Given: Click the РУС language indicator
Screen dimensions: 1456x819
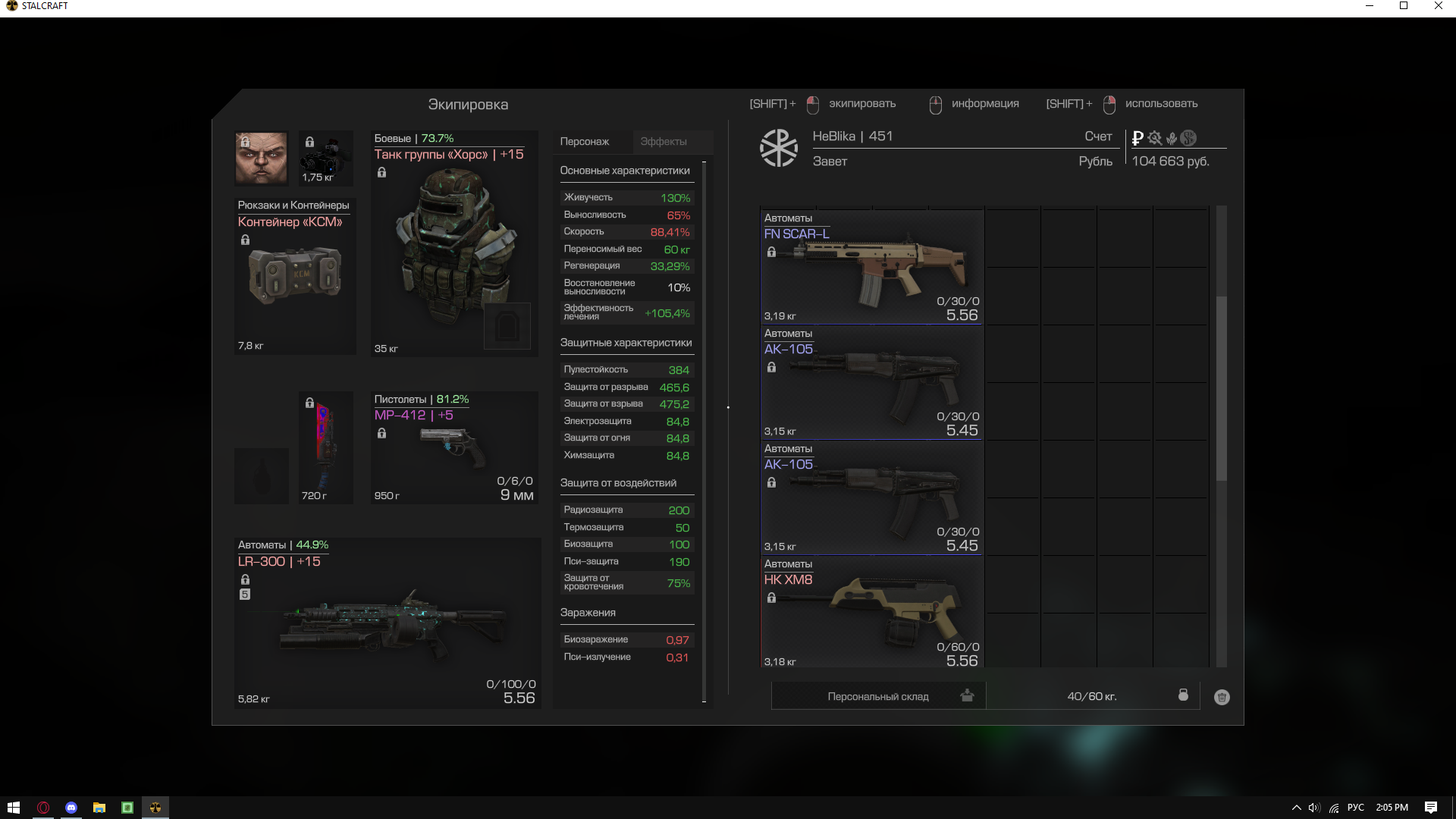Looking at the screenshot, I should coord(1356,808).
